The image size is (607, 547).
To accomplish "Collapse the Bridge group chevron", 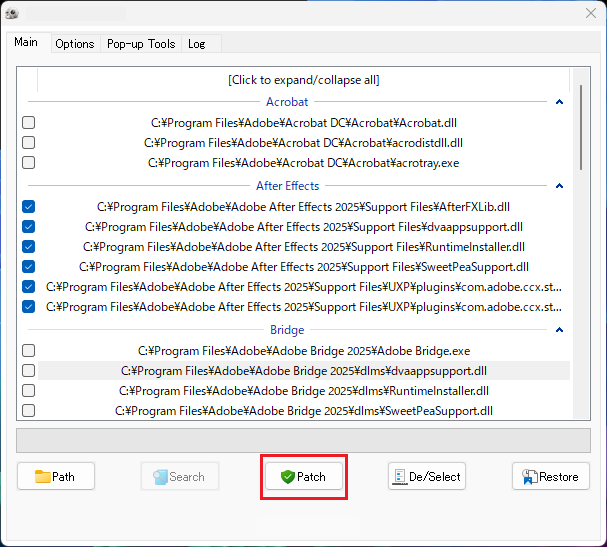I will pyautogui.click(x=559, y=330).
